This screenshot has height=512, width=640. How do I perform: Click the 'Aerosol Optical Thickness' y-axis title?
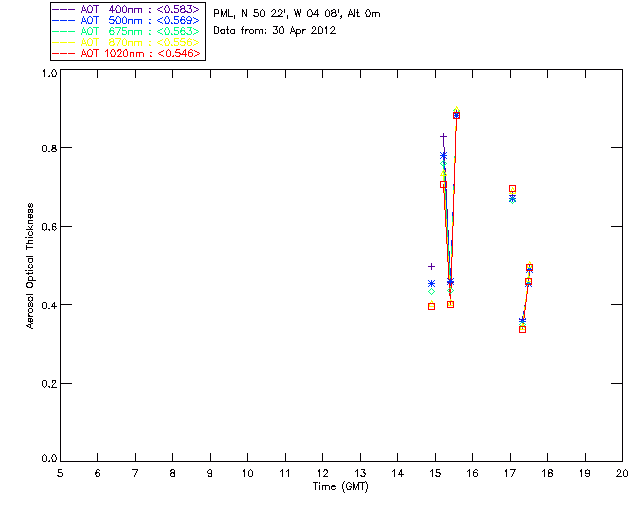click(x=30, y=266)
